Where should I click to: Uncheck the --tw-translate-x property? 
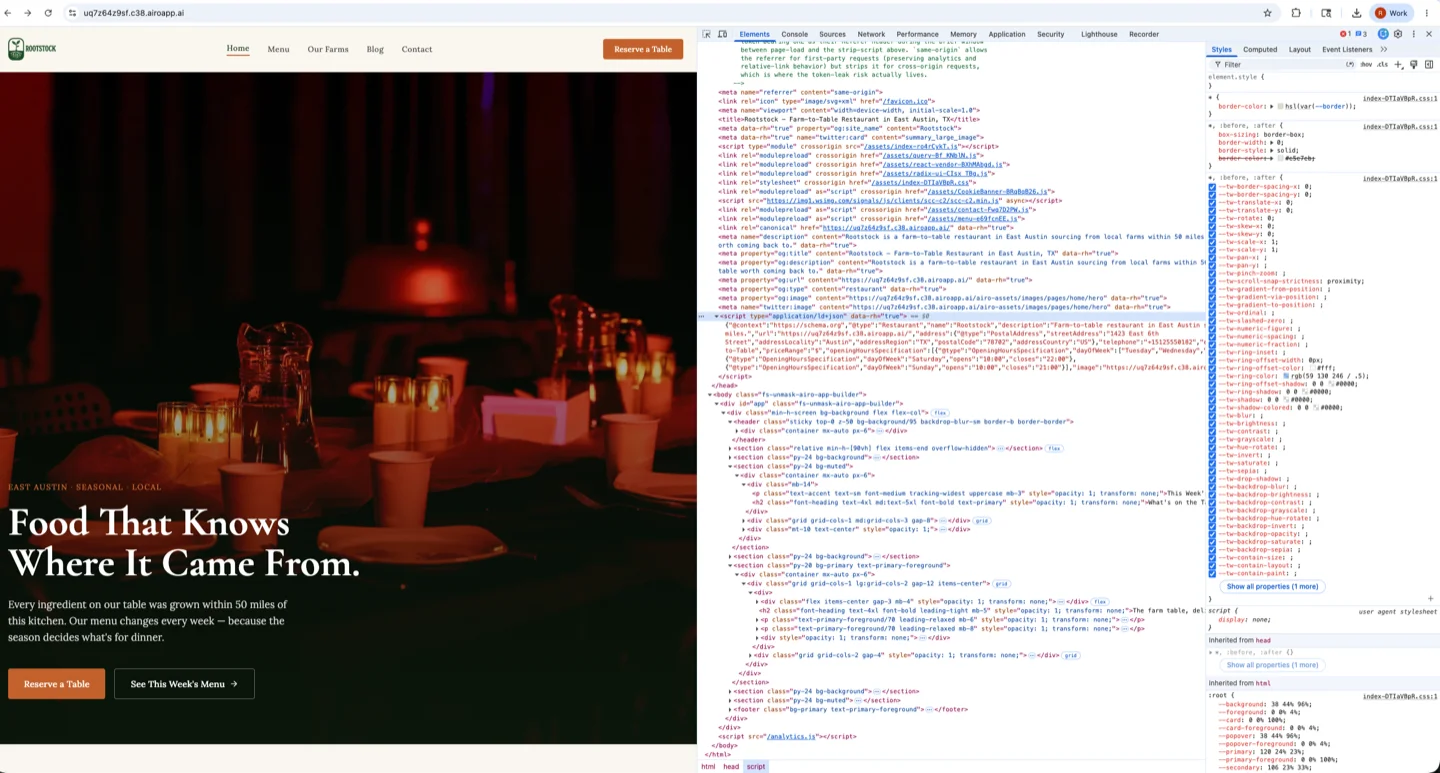pos(1213,202)
